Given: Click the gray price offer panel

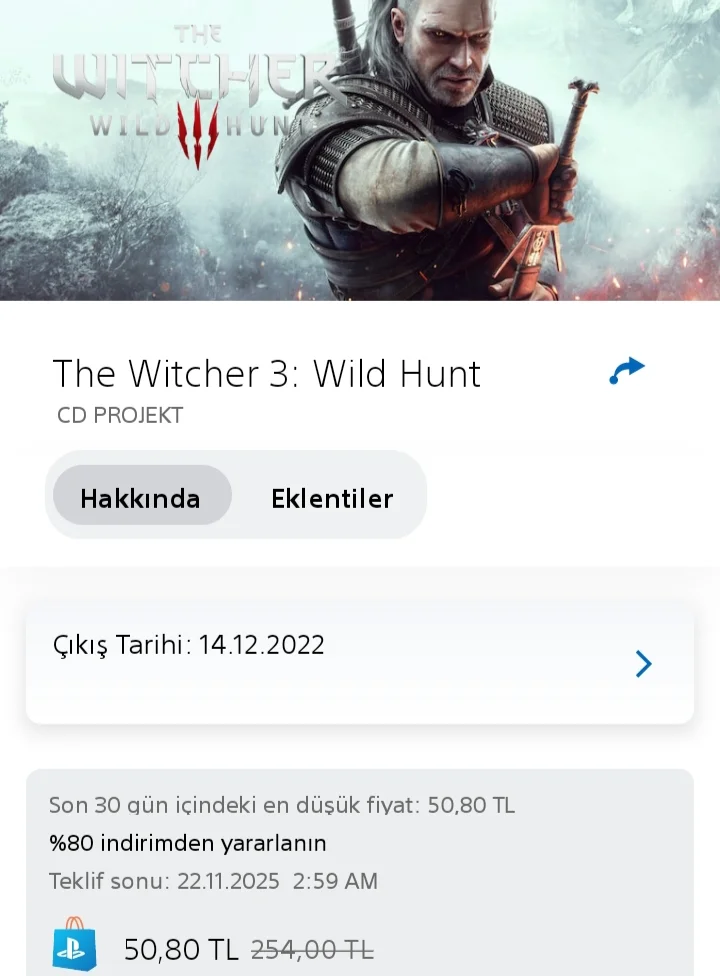Looking at the screenshot, I should 360,873.
